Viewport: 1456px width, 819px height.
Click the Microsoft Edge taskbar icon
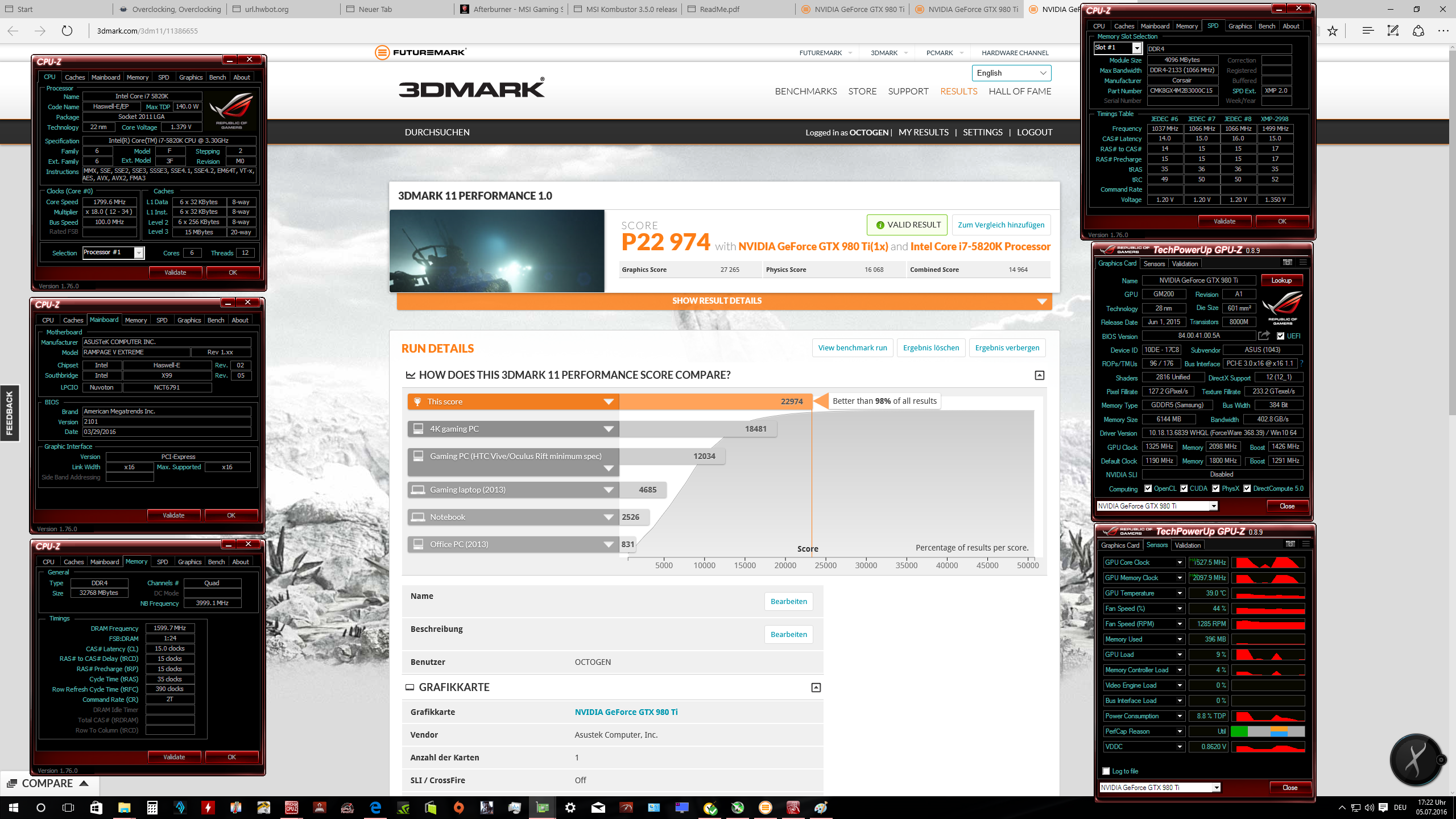pos(375,808)
